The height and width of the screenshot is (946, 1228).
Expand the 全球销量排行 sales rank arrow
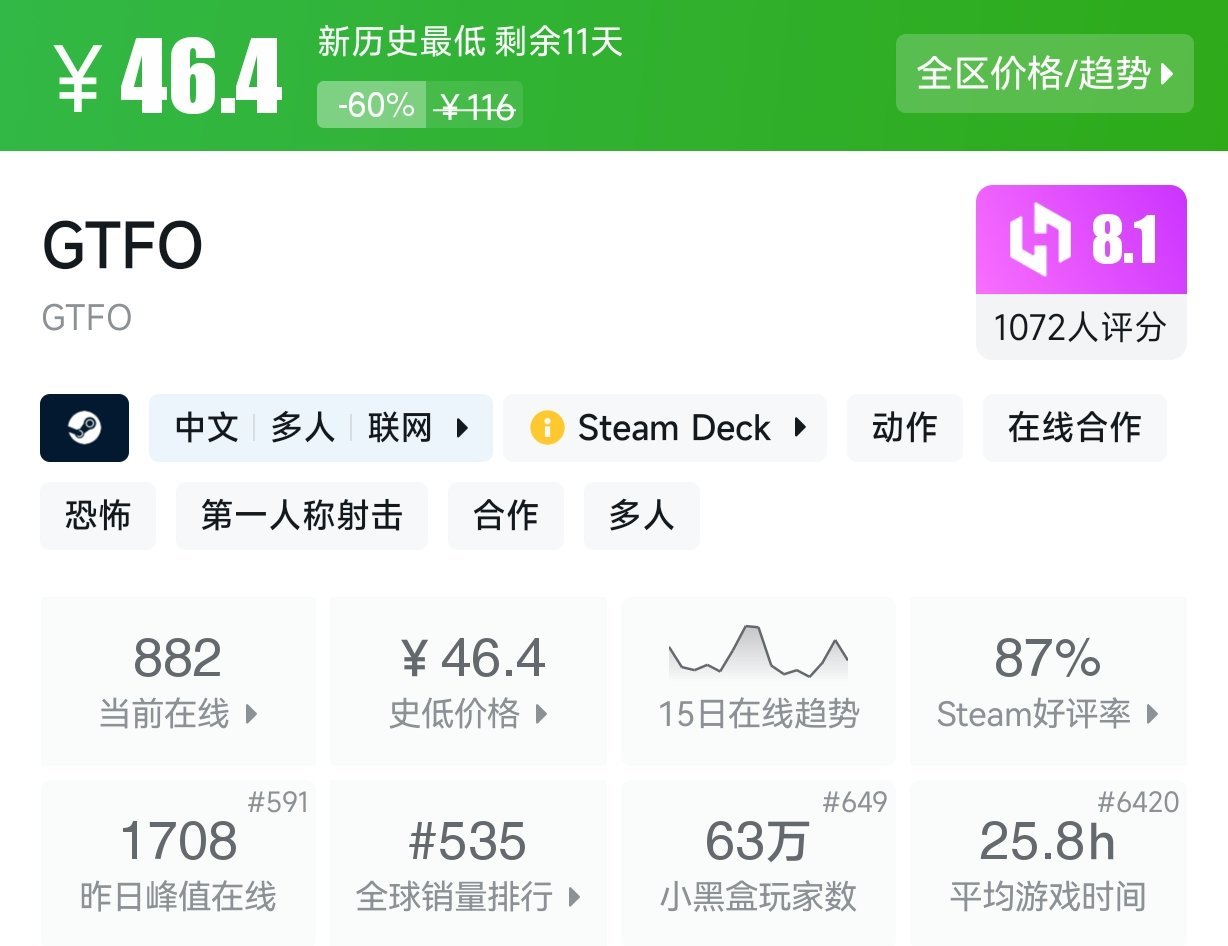[574, 896]
